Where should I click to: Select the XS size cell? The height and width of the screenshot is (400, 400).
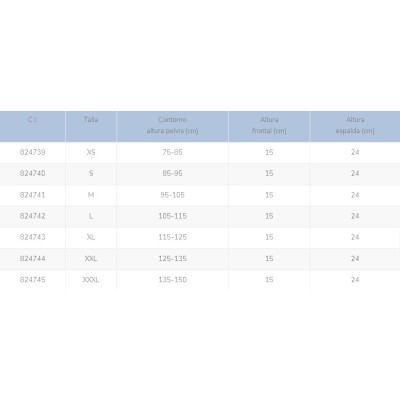tap(91, 152)
